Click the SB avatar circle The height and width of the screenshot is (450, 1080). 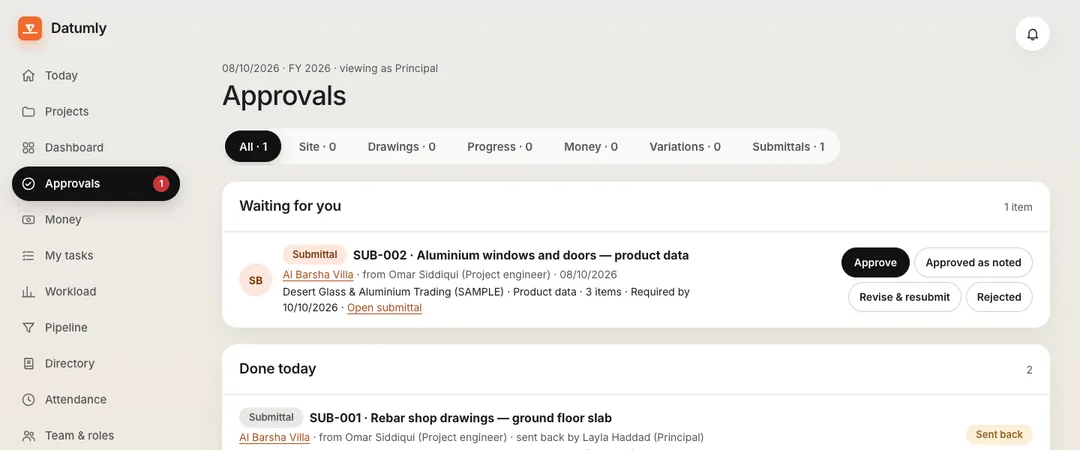click(256, 280)
